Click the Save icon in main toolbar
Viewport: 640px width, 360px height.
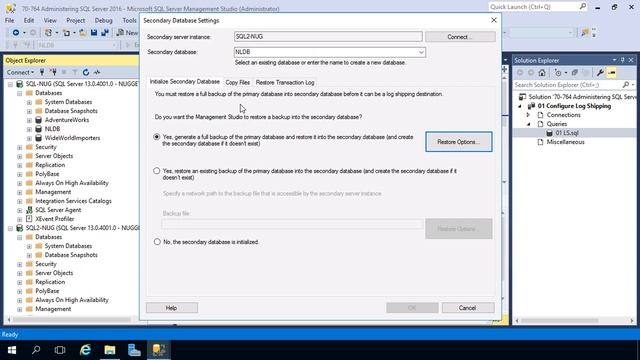coord(94,33)
